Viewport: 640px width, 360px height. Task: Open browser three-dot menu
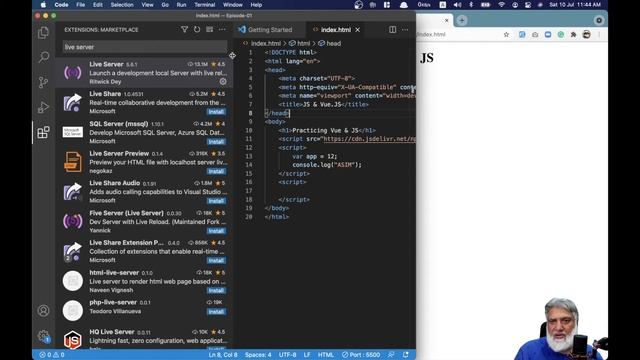(599, 35)
